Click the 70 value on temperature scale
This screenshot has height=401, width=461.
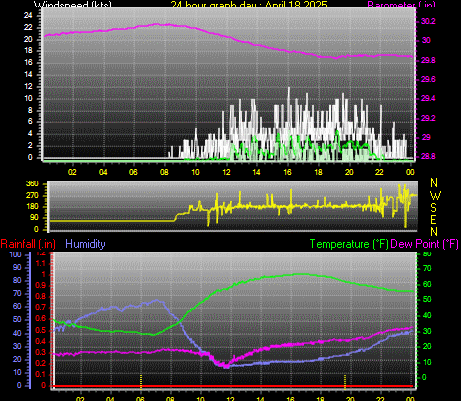click(427, 268)
